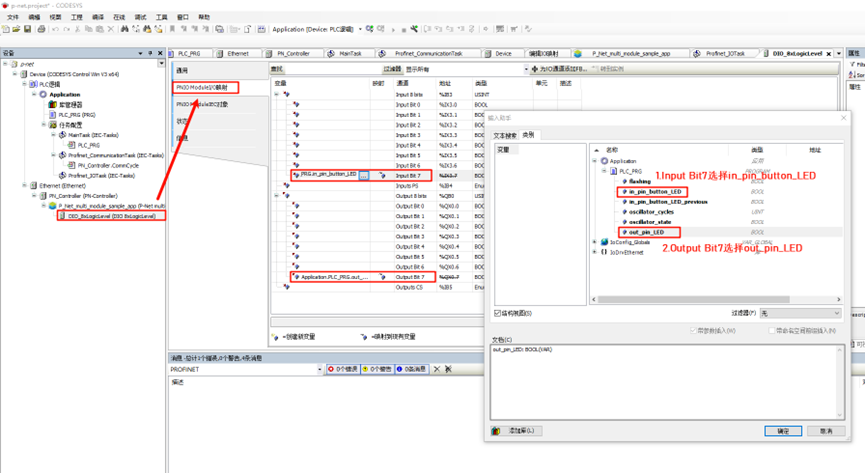Open the PROFINET message category dropdown
Image resolution: width=865 pixels, height=473 pixels.
click(318, 369)
